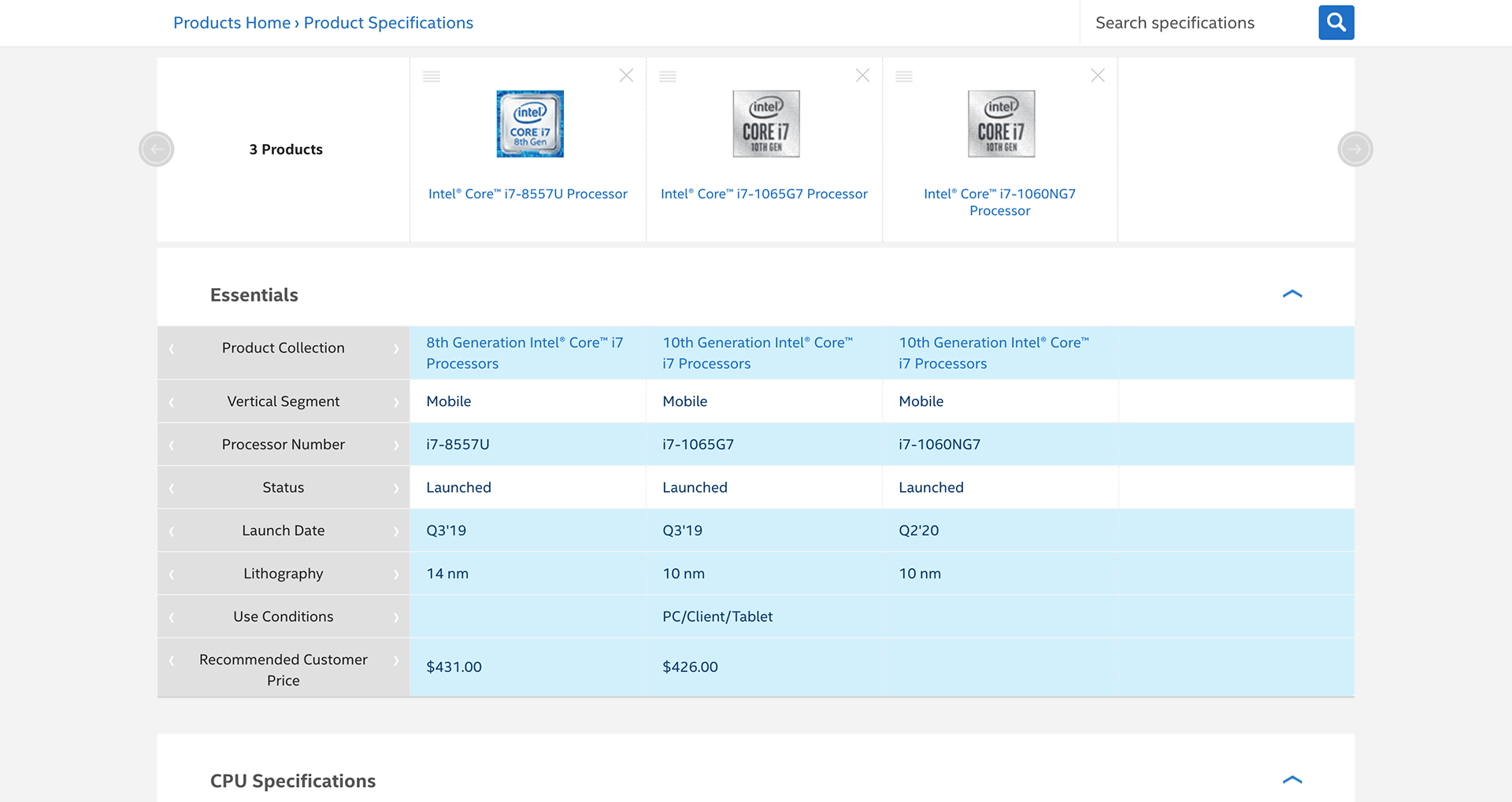Remove the i7-1060NG7 processor from comparison
The image size is (1512, 802).
point(1098,76)
